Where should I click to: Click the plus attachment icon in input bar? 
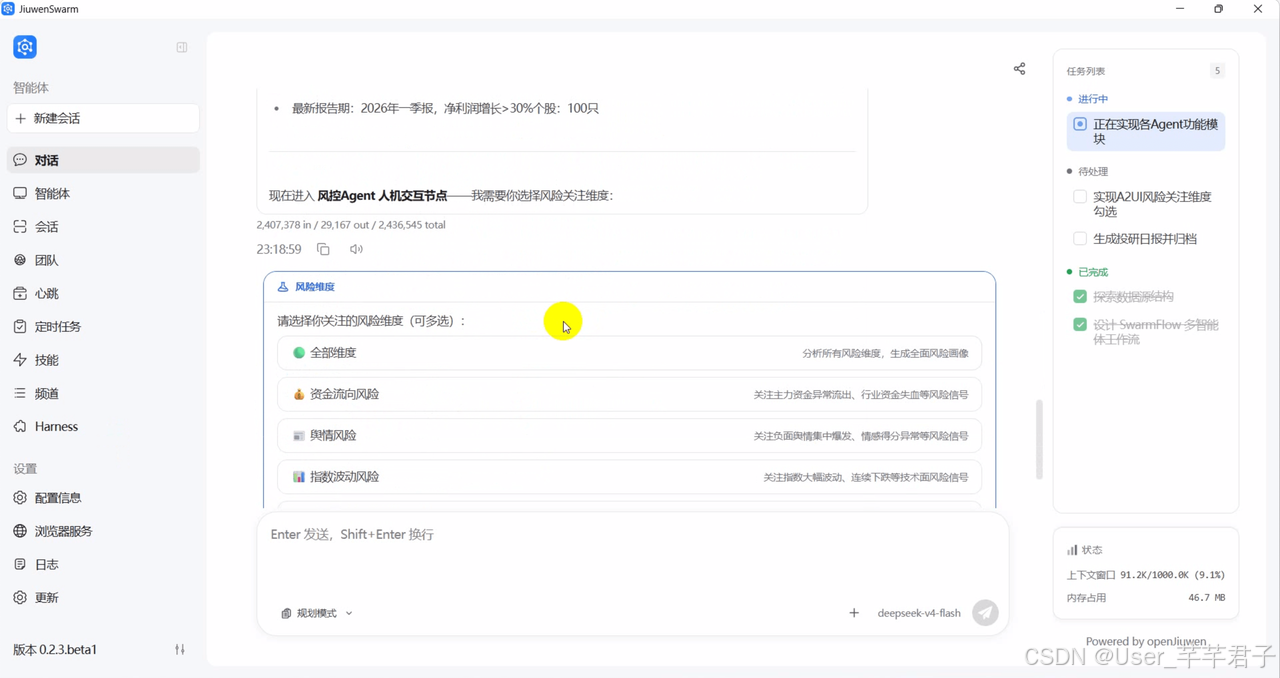(x=854, y=613)
